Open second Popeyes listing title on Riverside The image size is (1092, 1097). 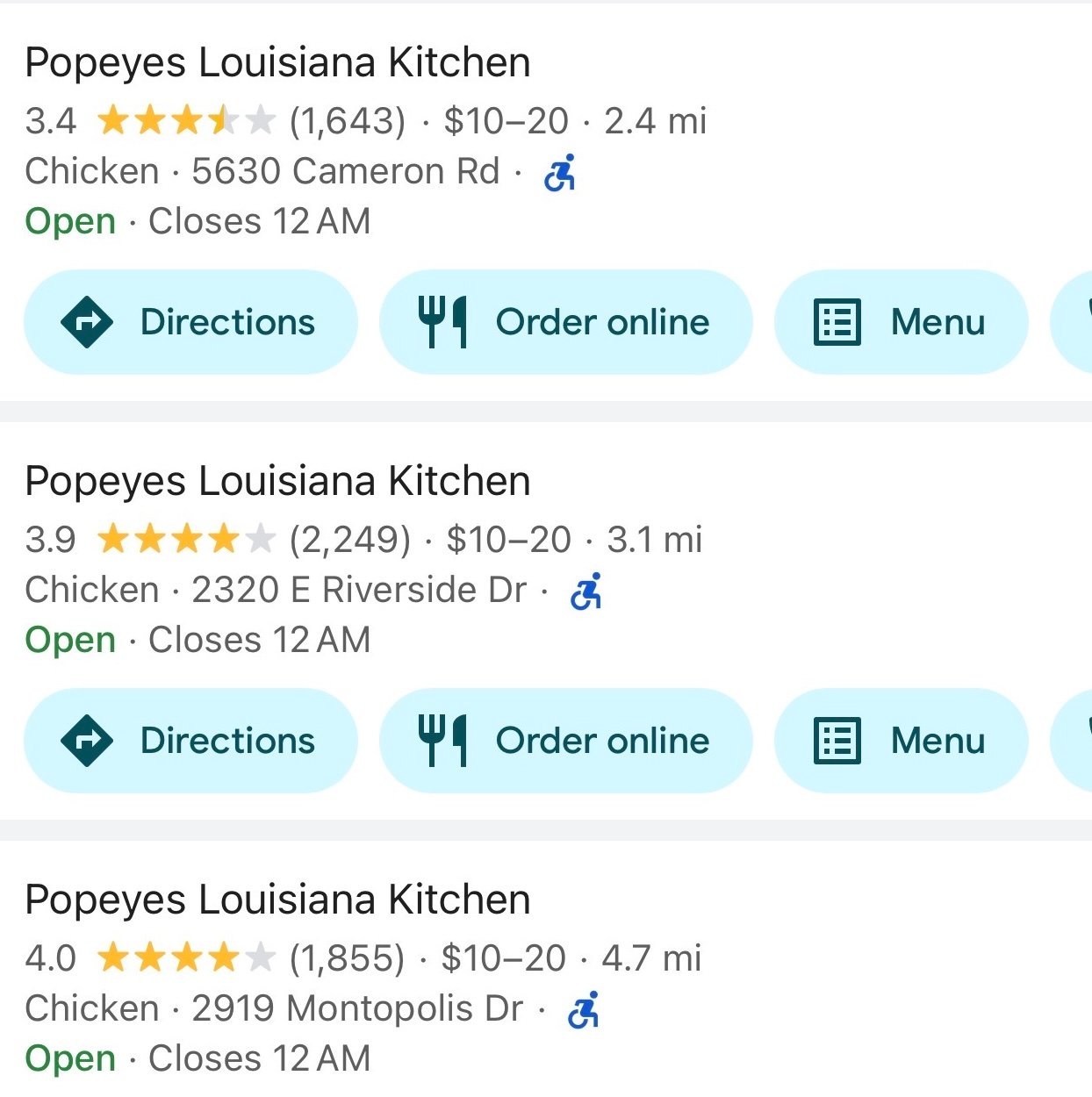coord(277,481)
